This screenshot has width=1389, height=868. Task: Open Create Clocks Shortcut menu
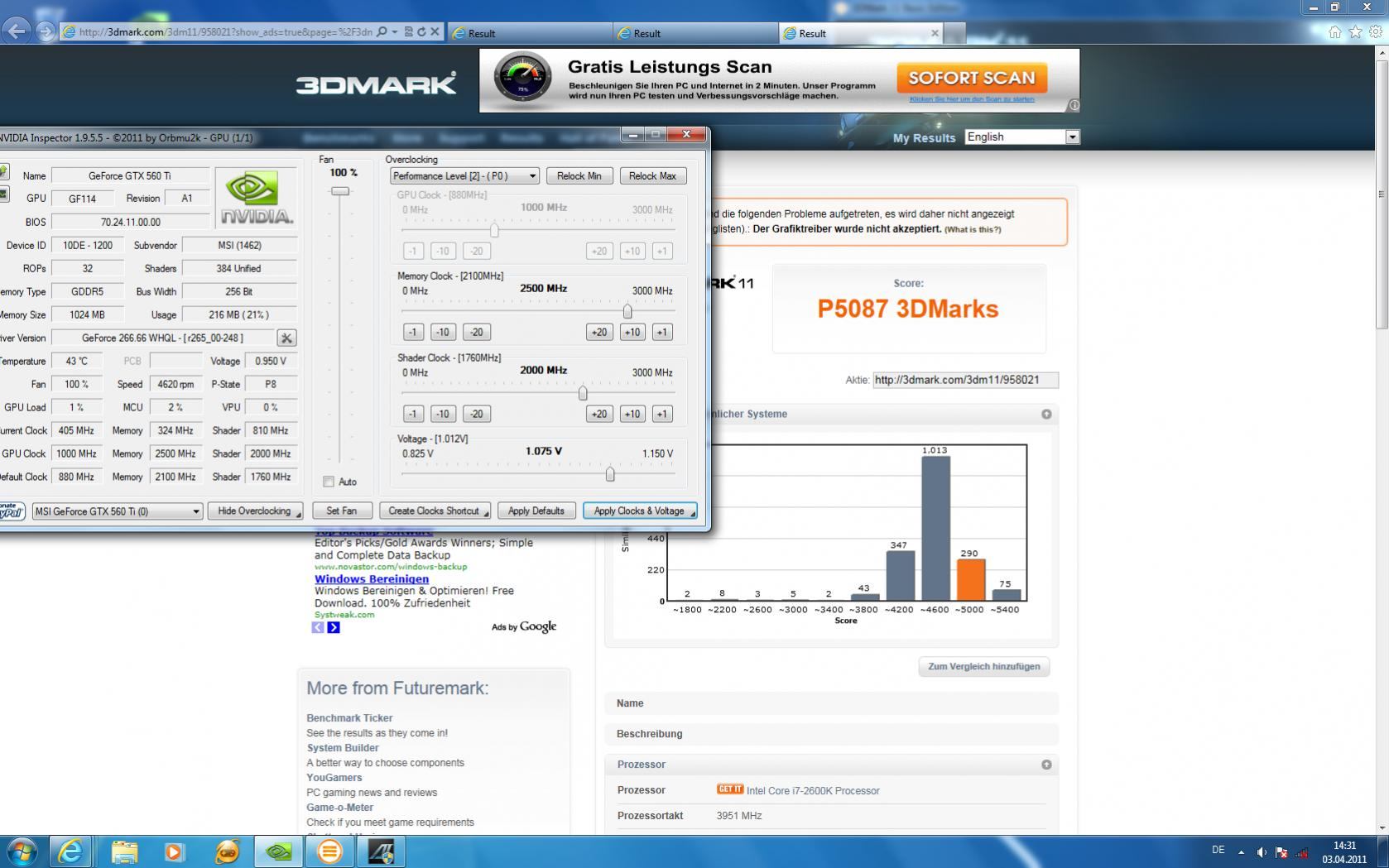point(435,511)
